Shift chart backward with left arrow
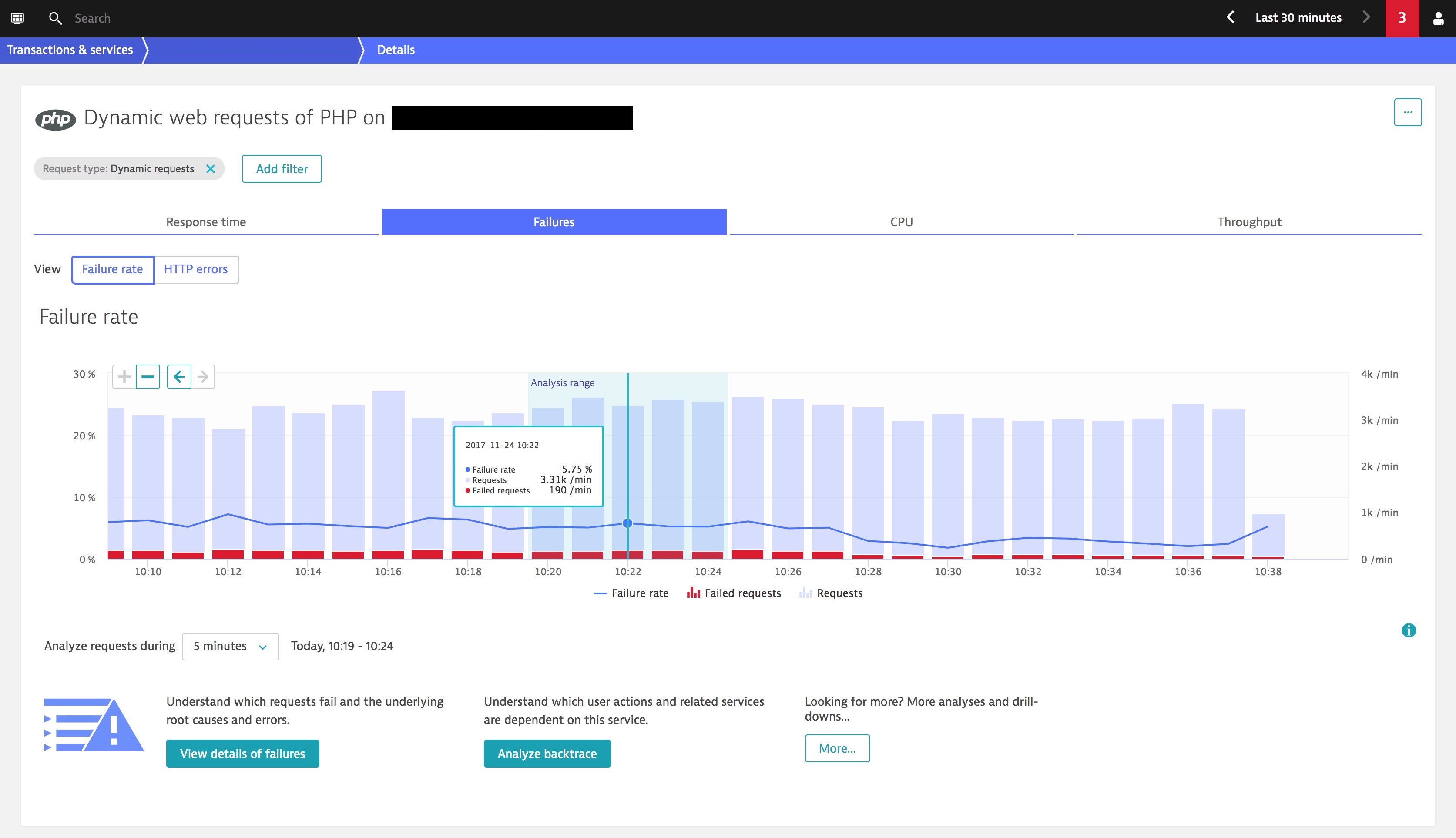 [179, 377]
